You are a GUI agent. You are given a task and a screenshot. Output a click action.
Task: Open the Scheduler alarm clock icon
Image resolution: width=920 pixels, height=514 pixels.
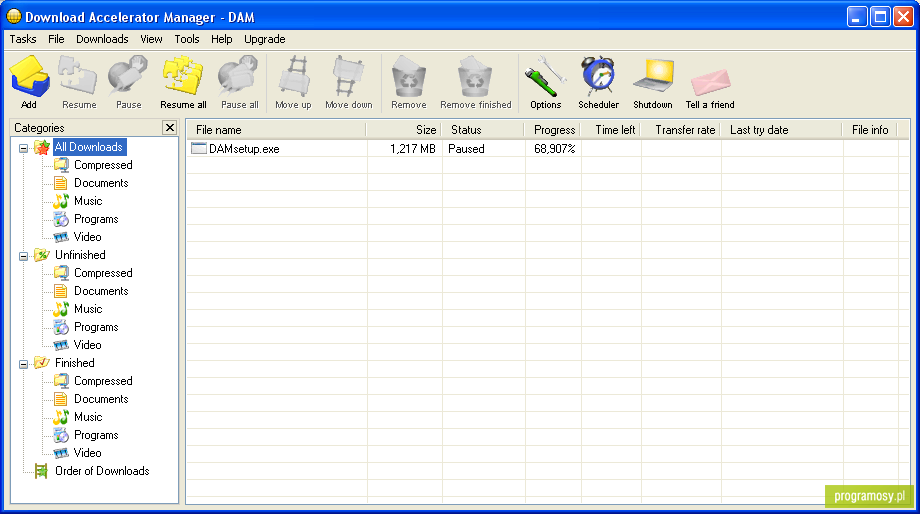pyautogui.click(x=598, y=76)
